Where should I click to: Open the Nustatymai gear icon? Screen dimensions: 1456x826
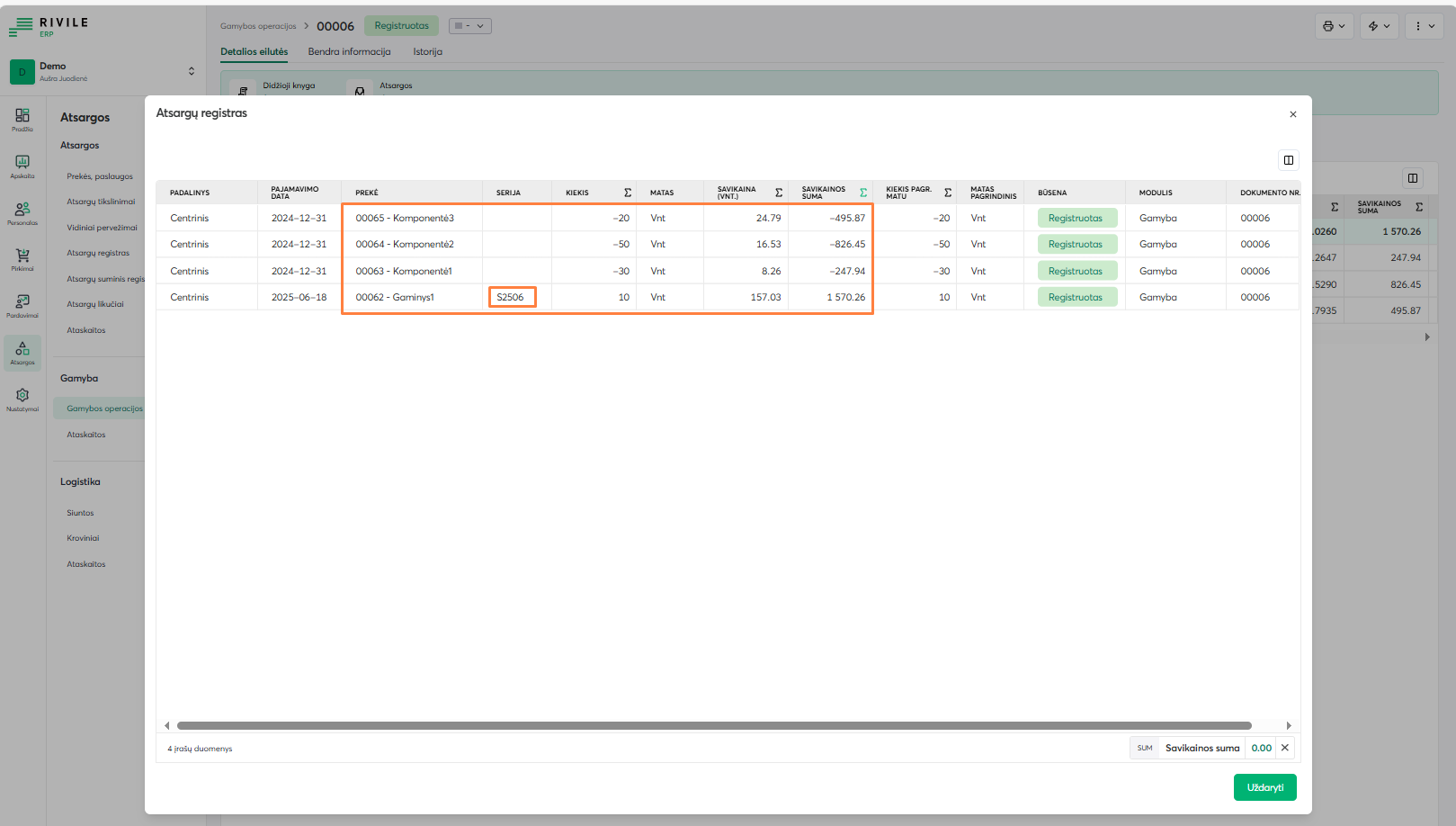pos(22,399)
